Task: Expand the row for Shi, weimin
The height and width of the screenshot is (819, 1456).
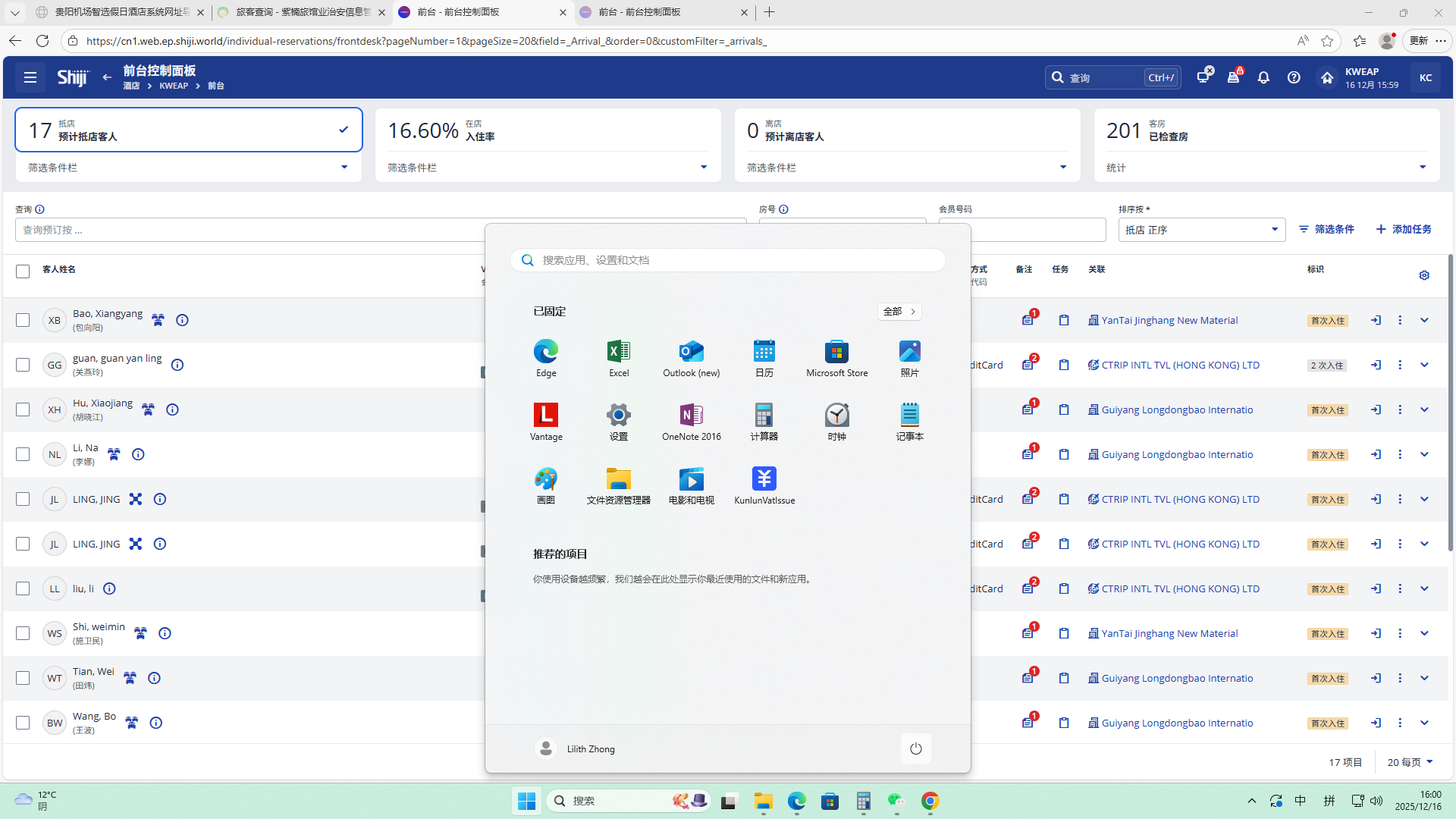Action: tap(1424, 633)
